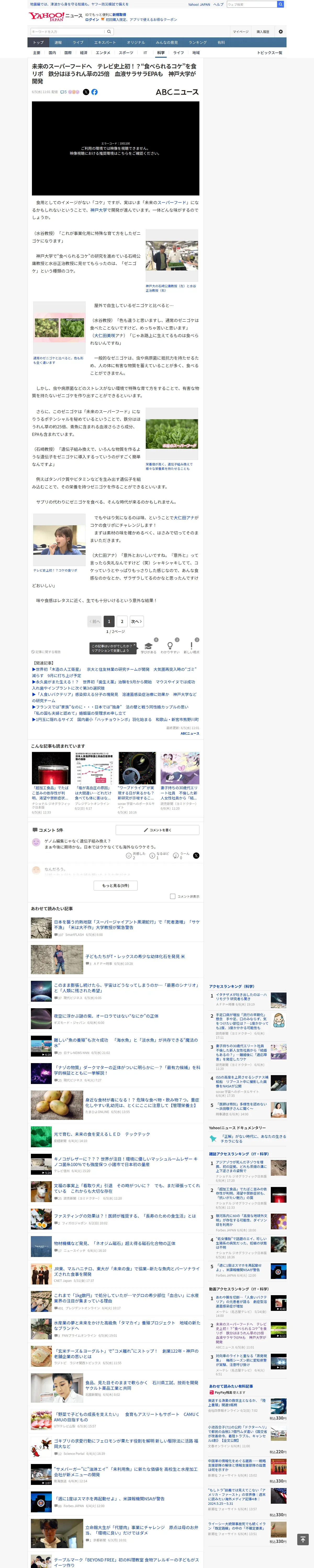Screen dimensions: 314x1568
Task: Open related article 永久歯がまた生える
Action: tap(114, 685)
